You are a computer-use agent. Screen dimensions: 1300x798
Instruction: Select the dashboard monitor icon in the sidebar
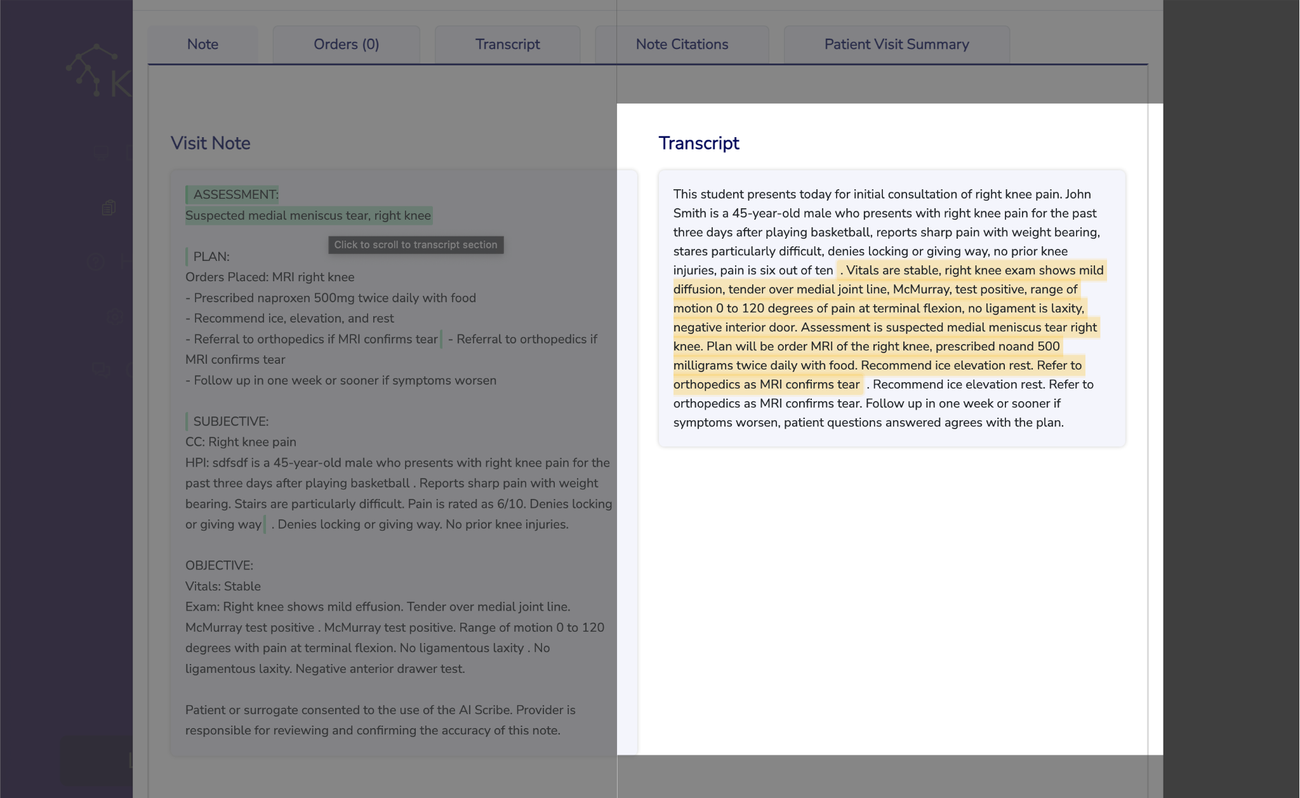point(100,155)
